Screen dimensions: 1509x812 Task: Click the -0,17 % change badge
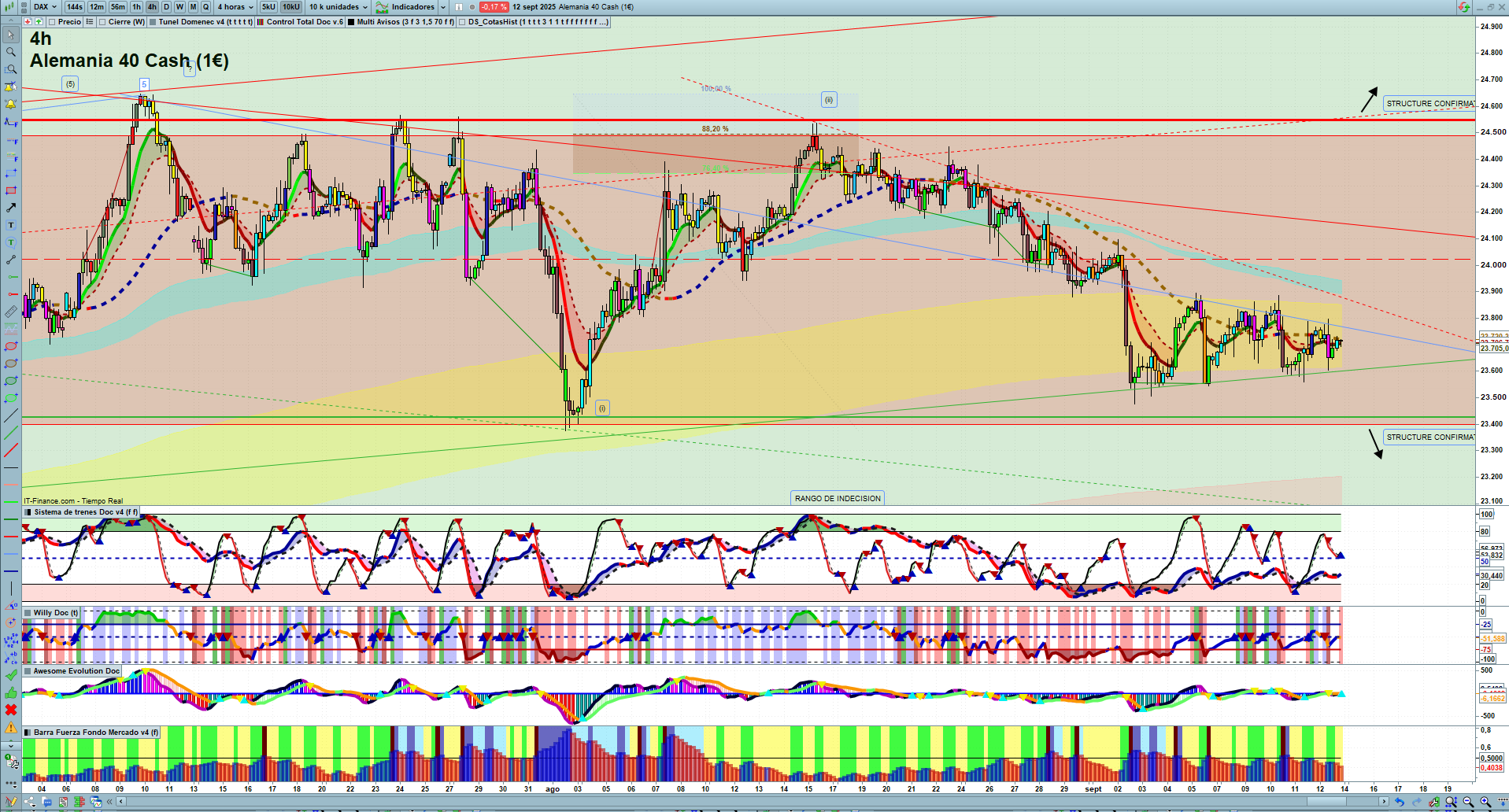pyautogui.click(x=494, y=7)
